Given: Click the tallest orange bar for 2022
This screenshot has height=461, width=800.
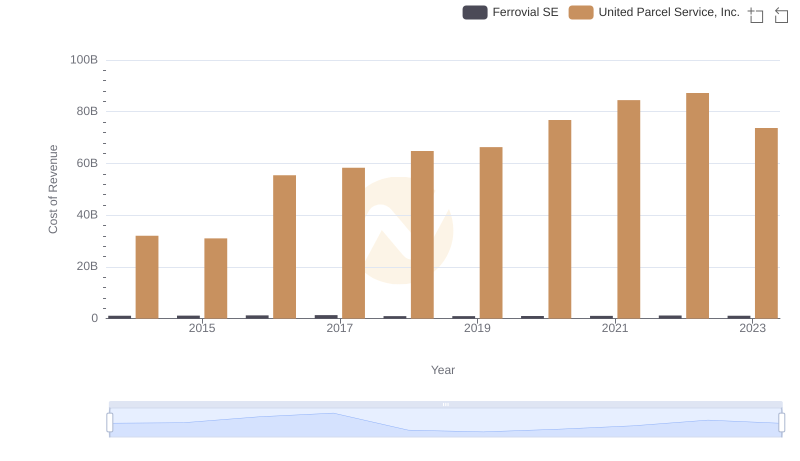Looking at the screenshot, I should (x=697, y=205).
